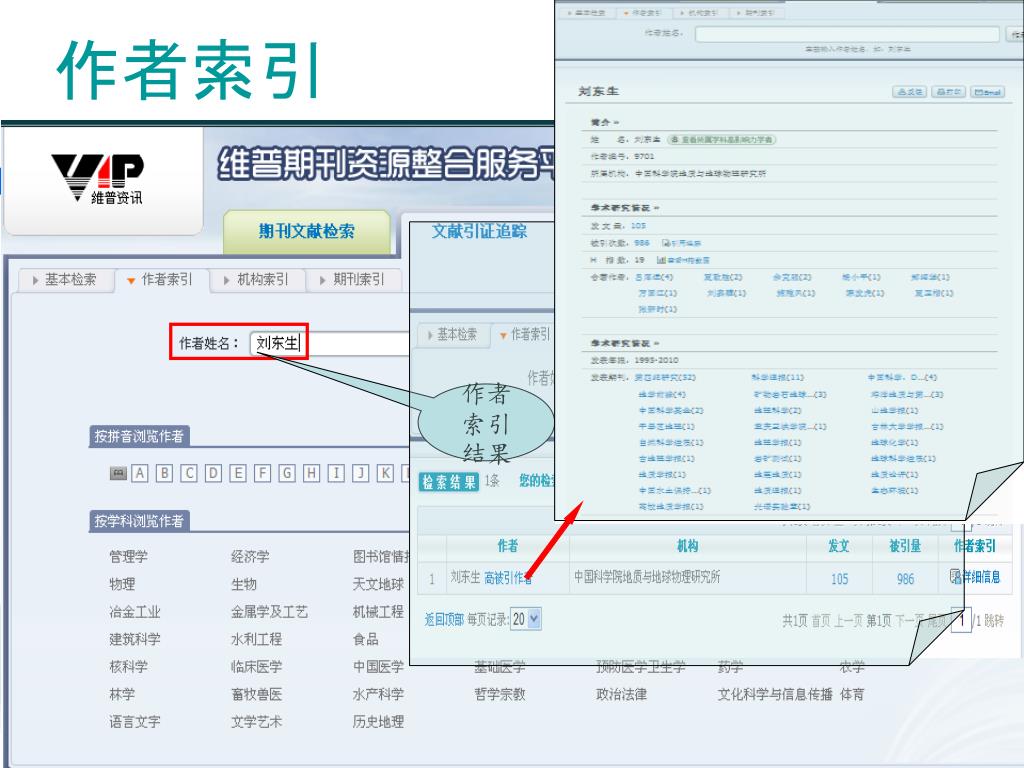
Task: Browse authors in 林学 subject
Action: tap(122, 694)
